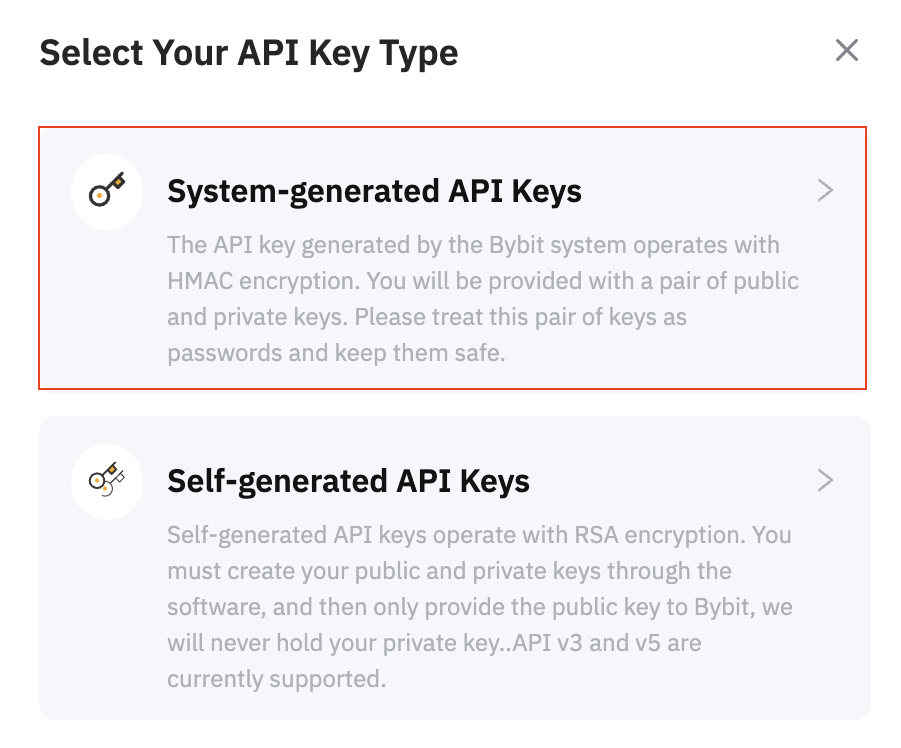Click the X to dismiss the key type selector
The width and height of the screenshot is (901, 748).
tap(847, 50)
